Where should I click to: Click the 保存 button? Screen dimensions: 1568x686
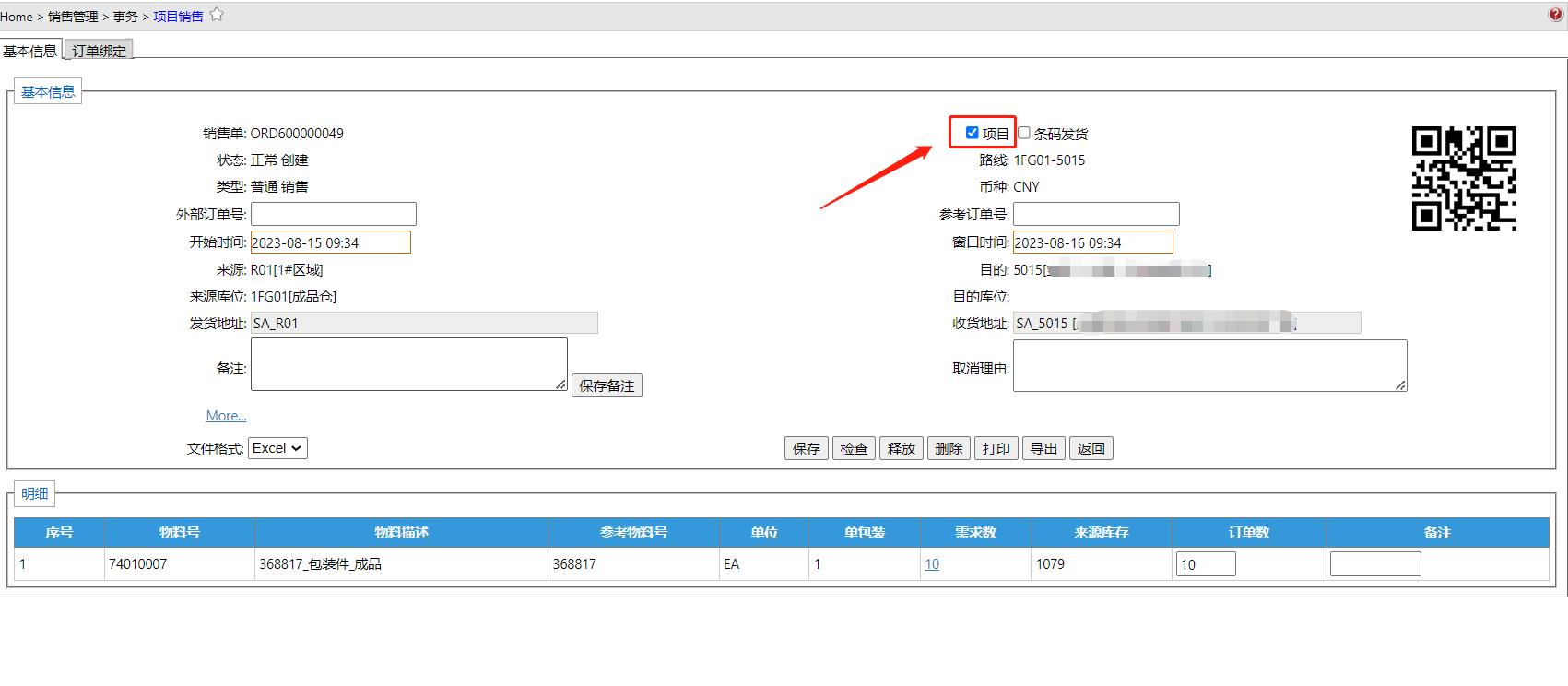(x=807, y=448)
